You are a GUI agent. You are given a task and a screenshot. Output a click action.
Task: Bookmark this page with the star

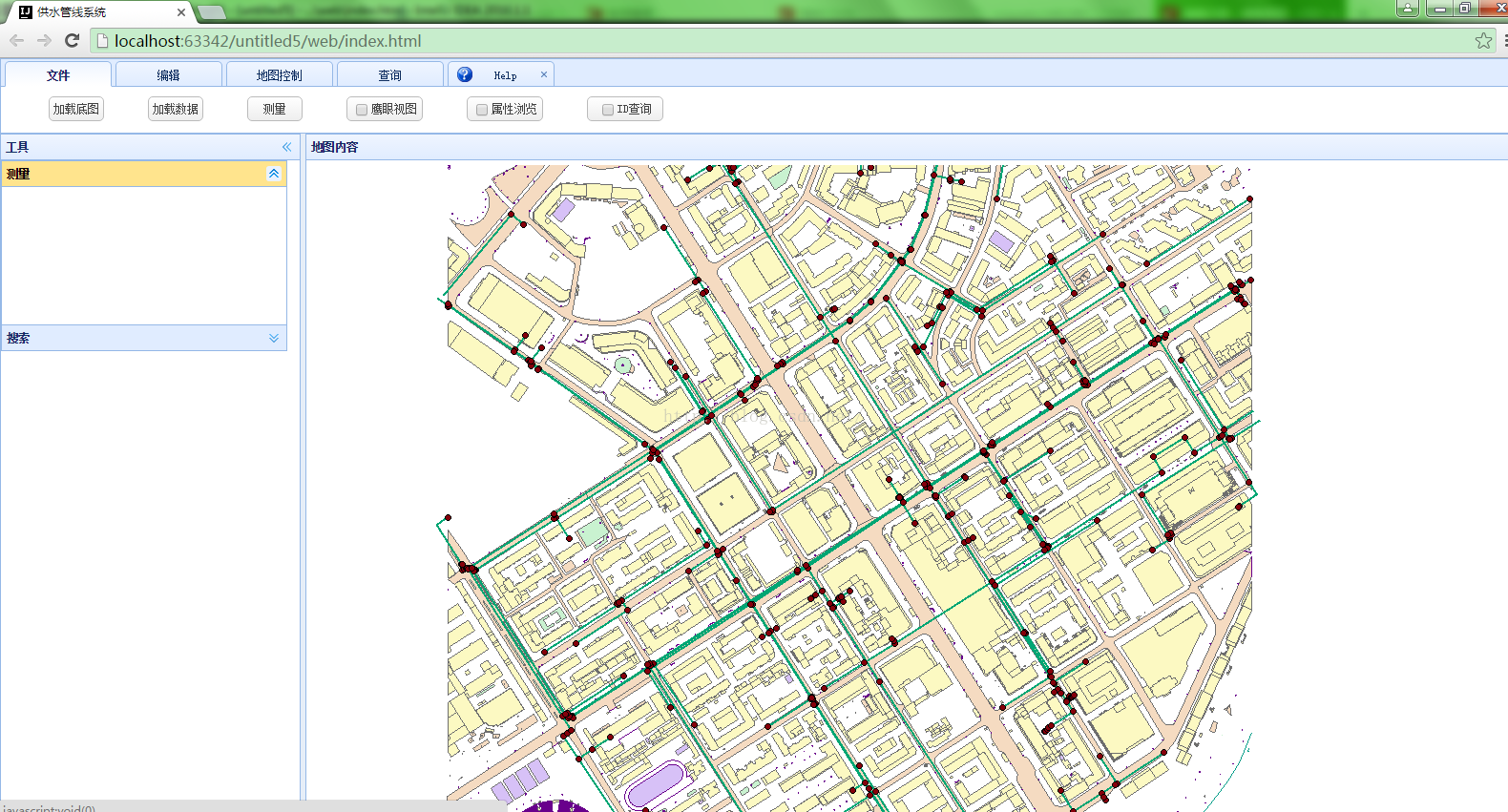pyautogui.click(x=1483, y=41)
